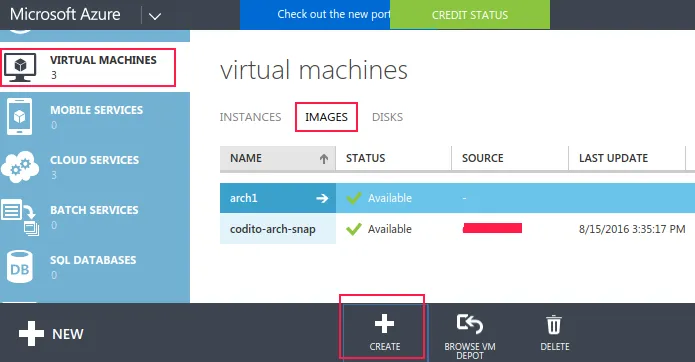
Task: Click the BROWSE VM DEPOT label
Action: 470,351
